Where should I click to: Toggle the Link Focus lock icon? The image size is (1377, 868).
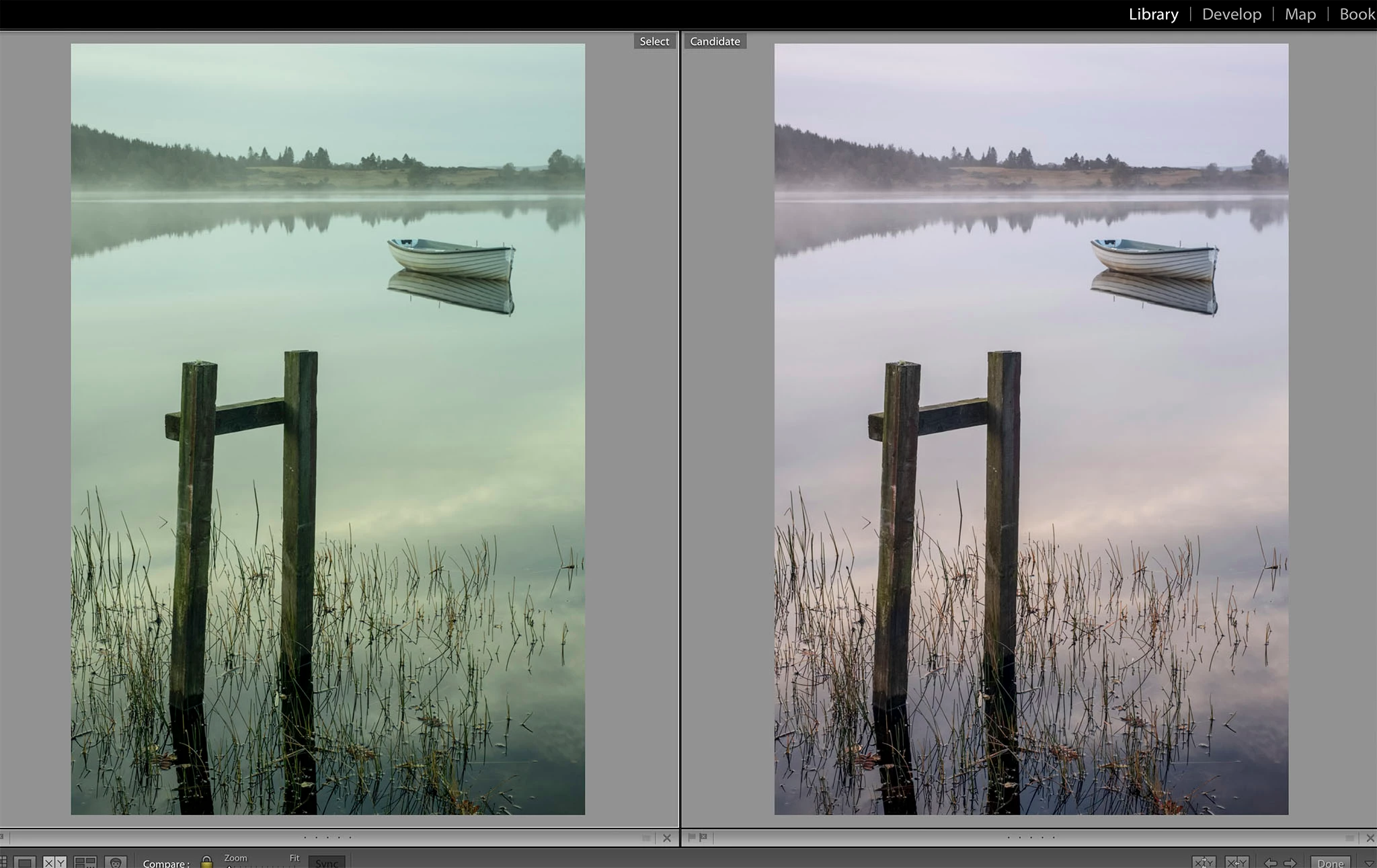click(x=206, y=862)
